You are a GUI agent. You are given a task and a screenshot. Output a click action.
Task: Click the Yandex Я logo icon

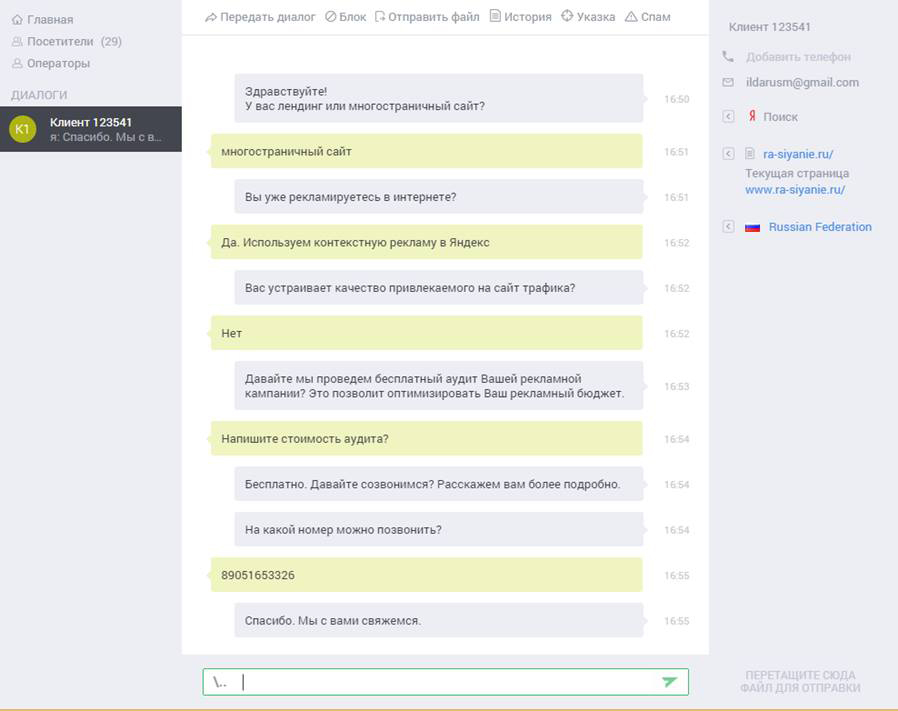[x=752, y=116]
